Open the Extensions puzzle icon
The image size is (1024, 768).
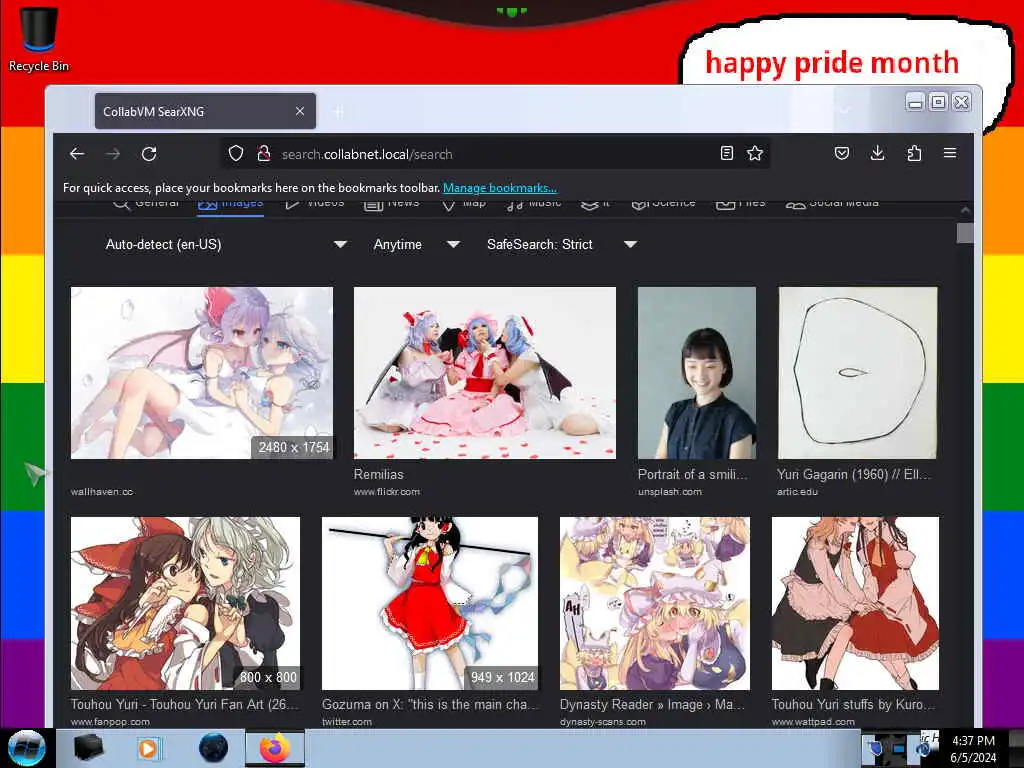914,153
